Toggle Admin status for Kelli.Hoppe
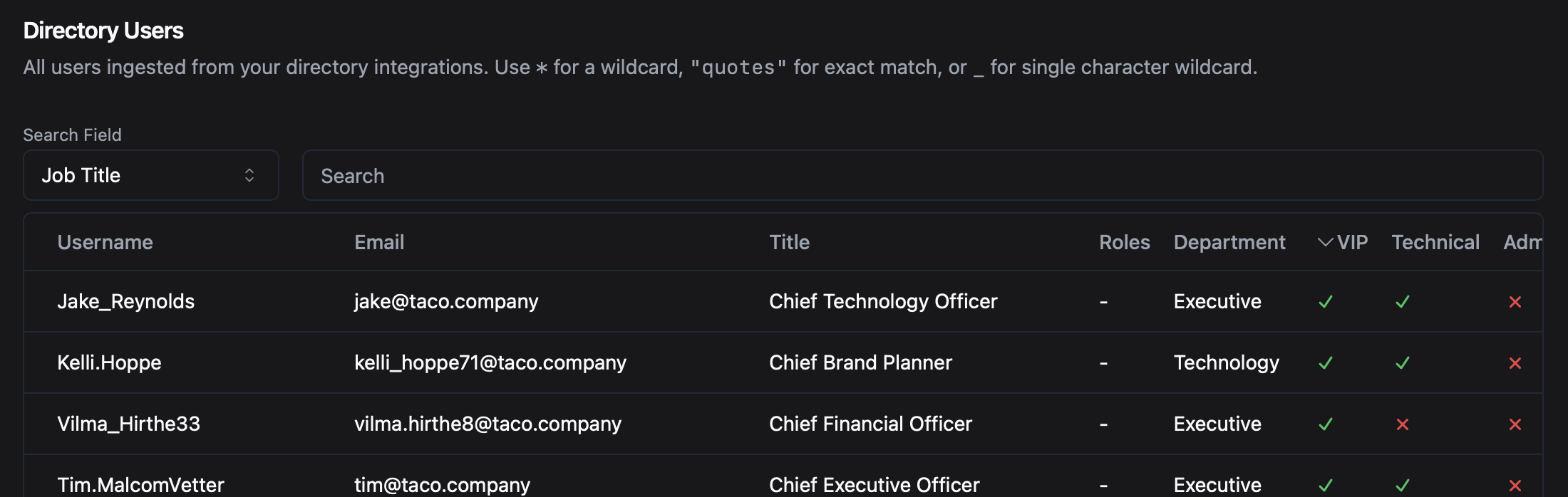The width and height of the screenshot is (1568, 497). (x=1516, y=362)
